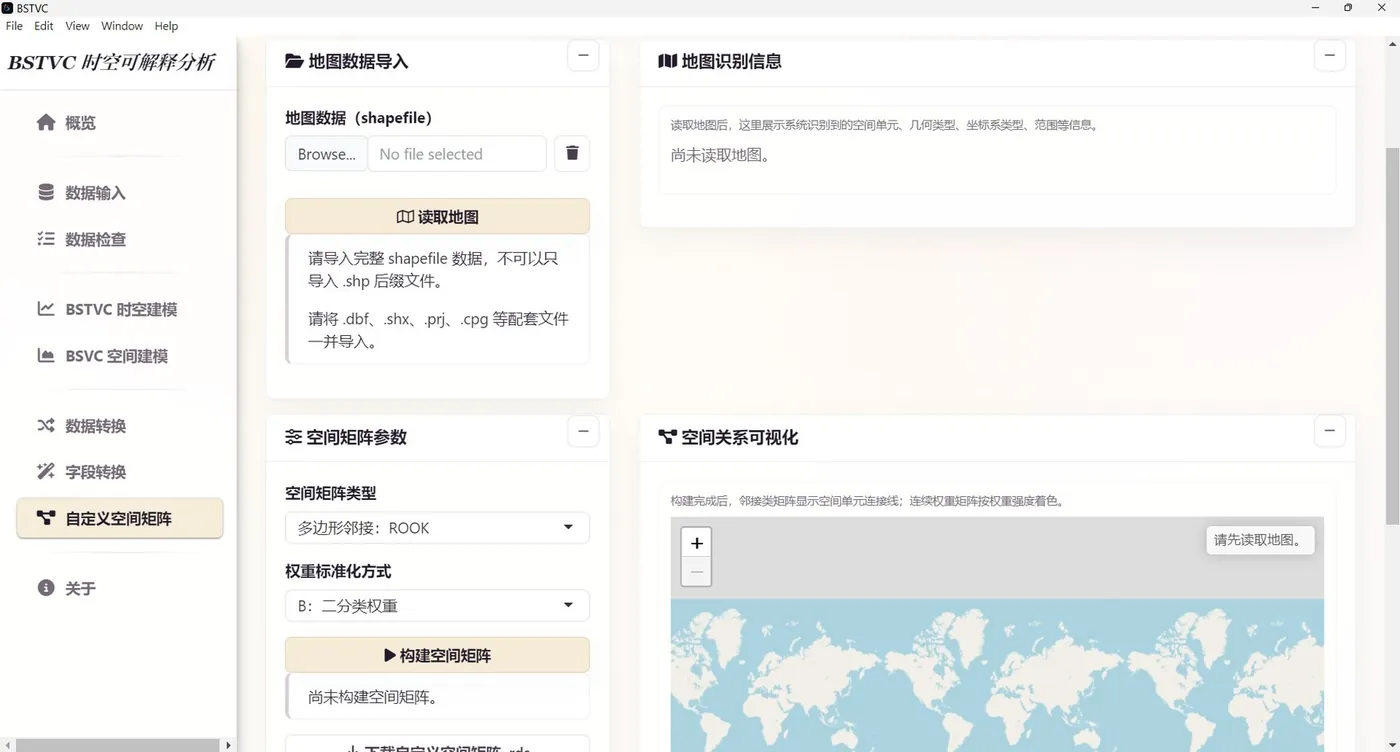Viewport: 1400px width, 752px height.
Task: Open the 权重标准化方式 dropdown showing 二分类权重
Action: pos(437,606)
